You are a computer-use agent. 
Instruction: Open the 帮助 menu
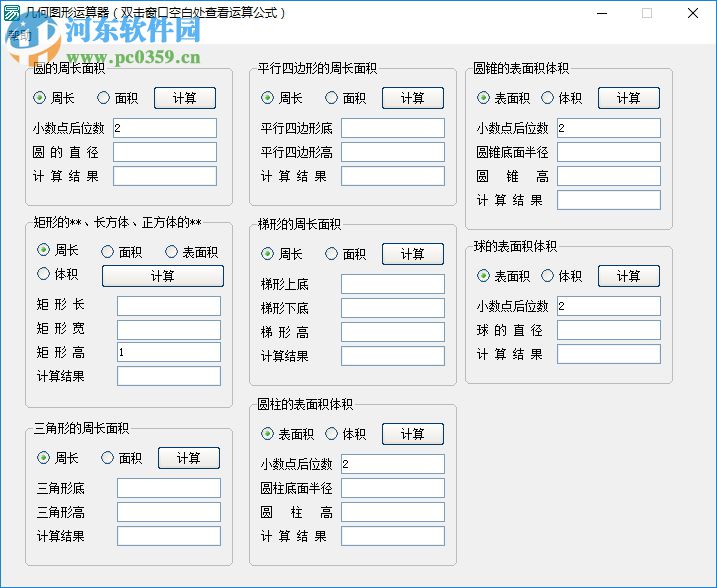tap(20, 35)
